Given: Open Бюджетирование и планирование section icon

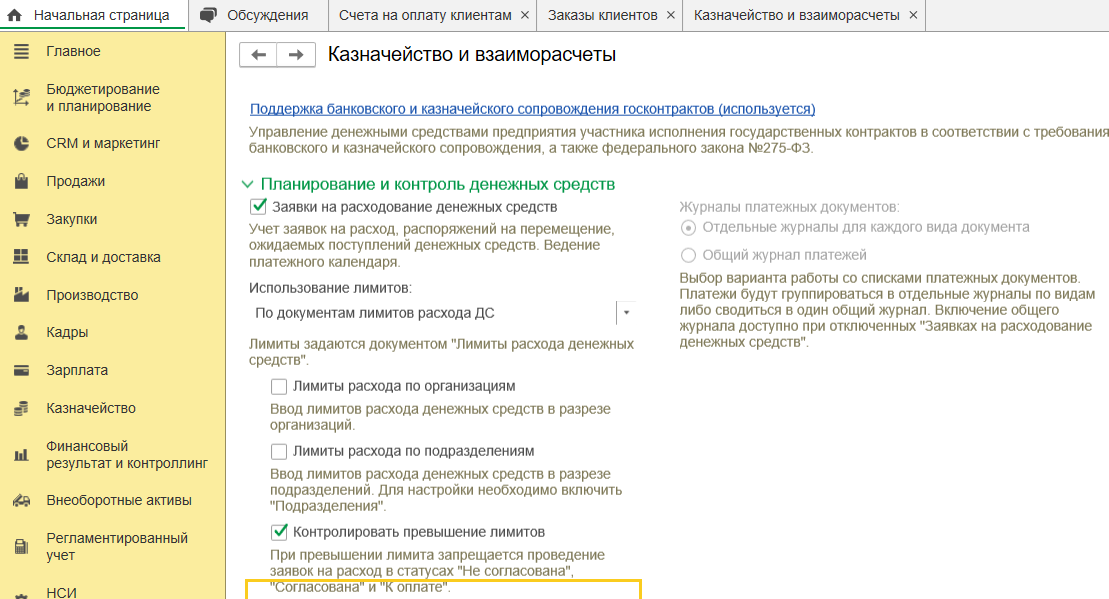Looking at the screenshot, I should click(21, 98).
